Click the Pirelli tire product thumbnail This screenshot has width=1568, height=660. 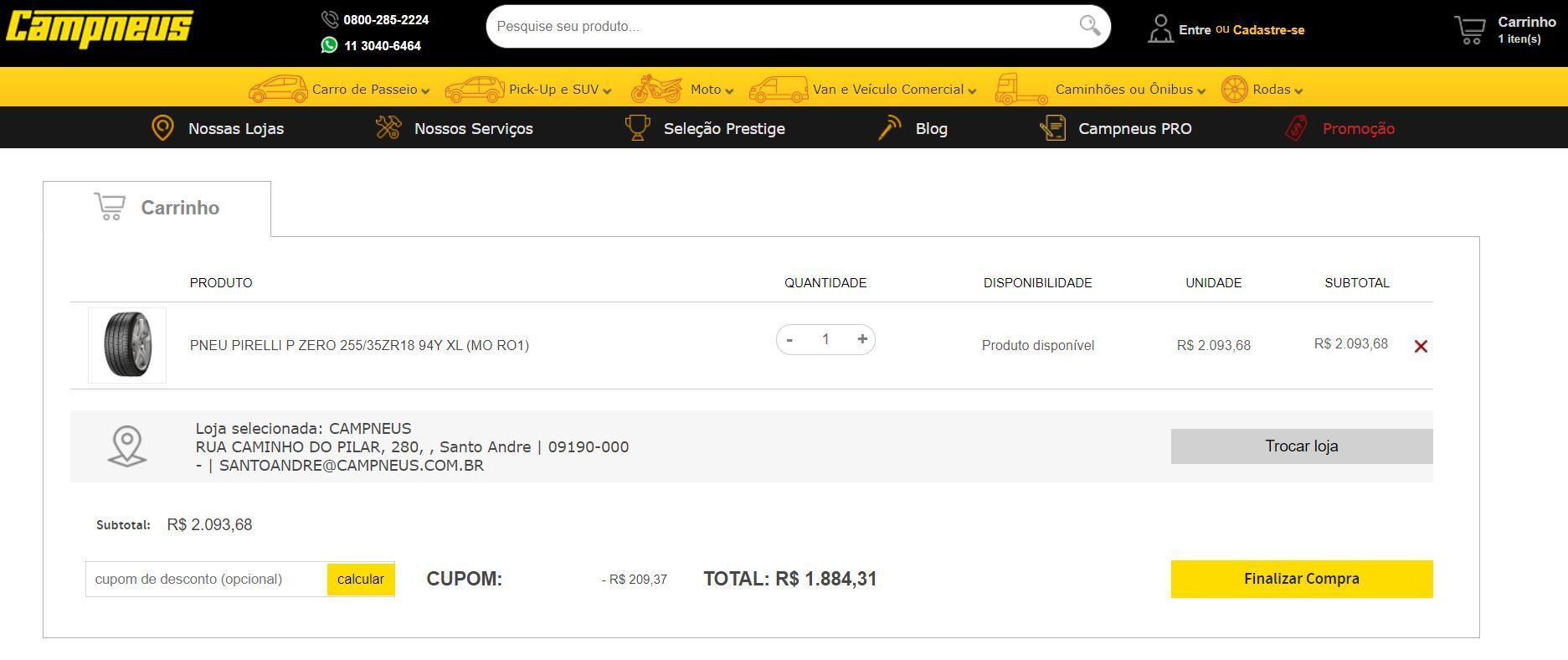[127, 345]
